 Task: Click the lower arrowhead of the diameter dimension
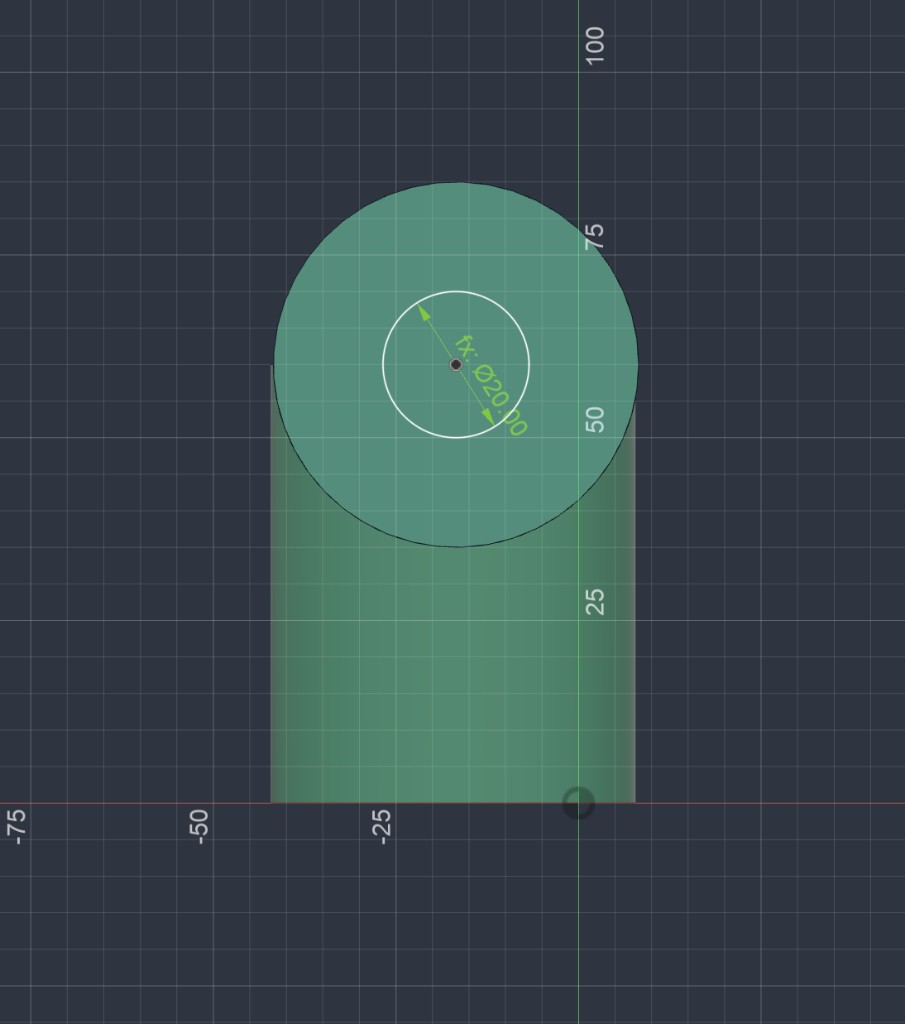pos(487,416)
